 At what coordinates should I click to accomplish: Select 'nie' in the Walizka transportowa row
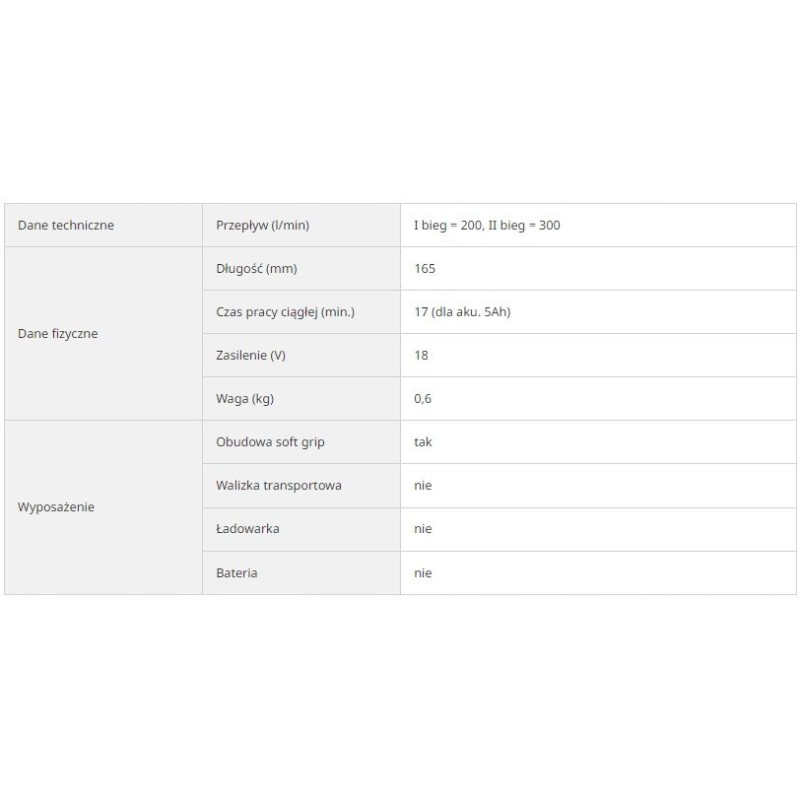coord(423,486)
